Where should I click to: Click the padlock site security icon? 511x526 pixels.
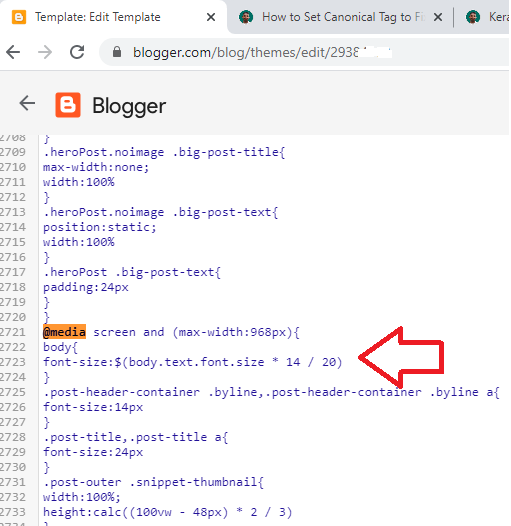pyautogui.click(x=117, y=52)
